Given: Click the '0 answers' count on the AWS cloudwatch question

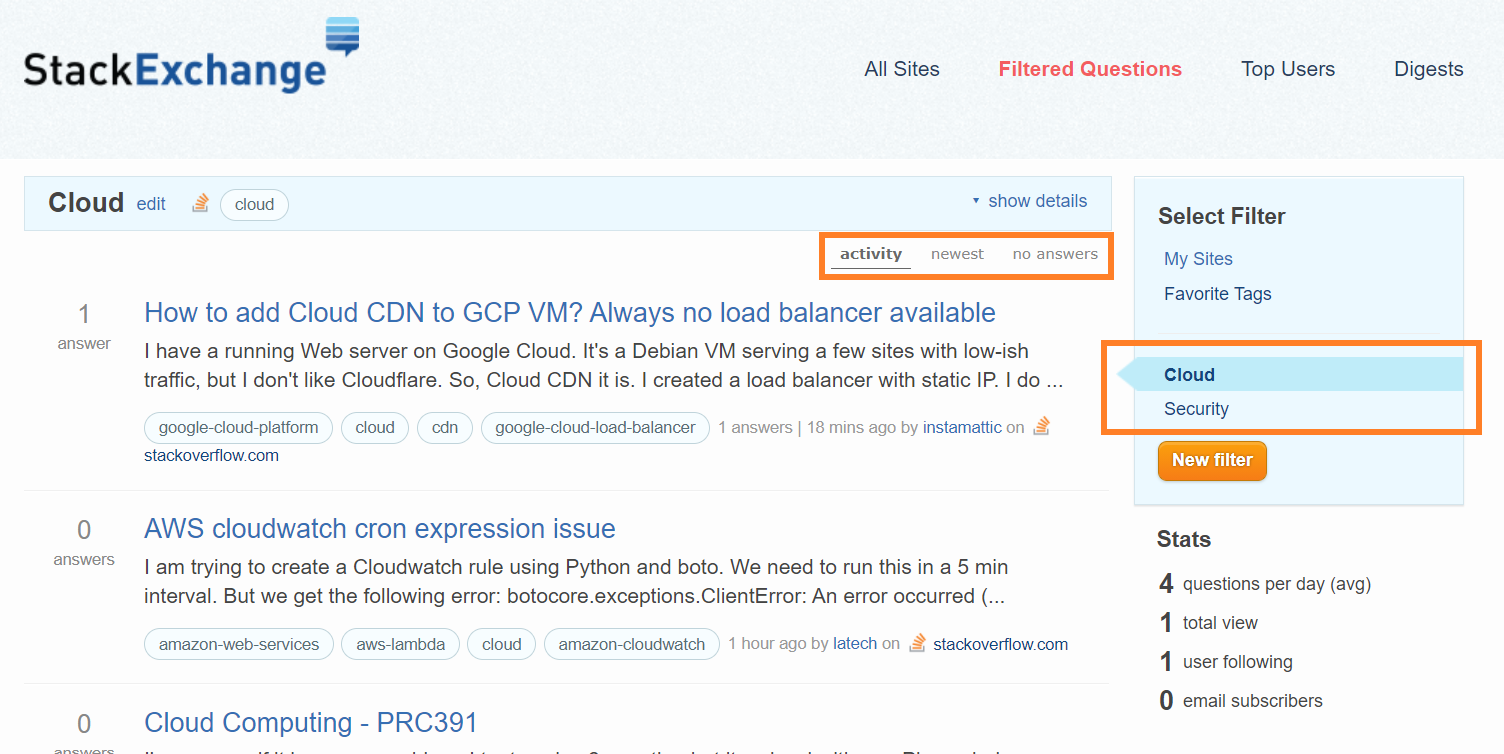Looking at the screenshot, I should pyautogui.click(x=84, y=542).
